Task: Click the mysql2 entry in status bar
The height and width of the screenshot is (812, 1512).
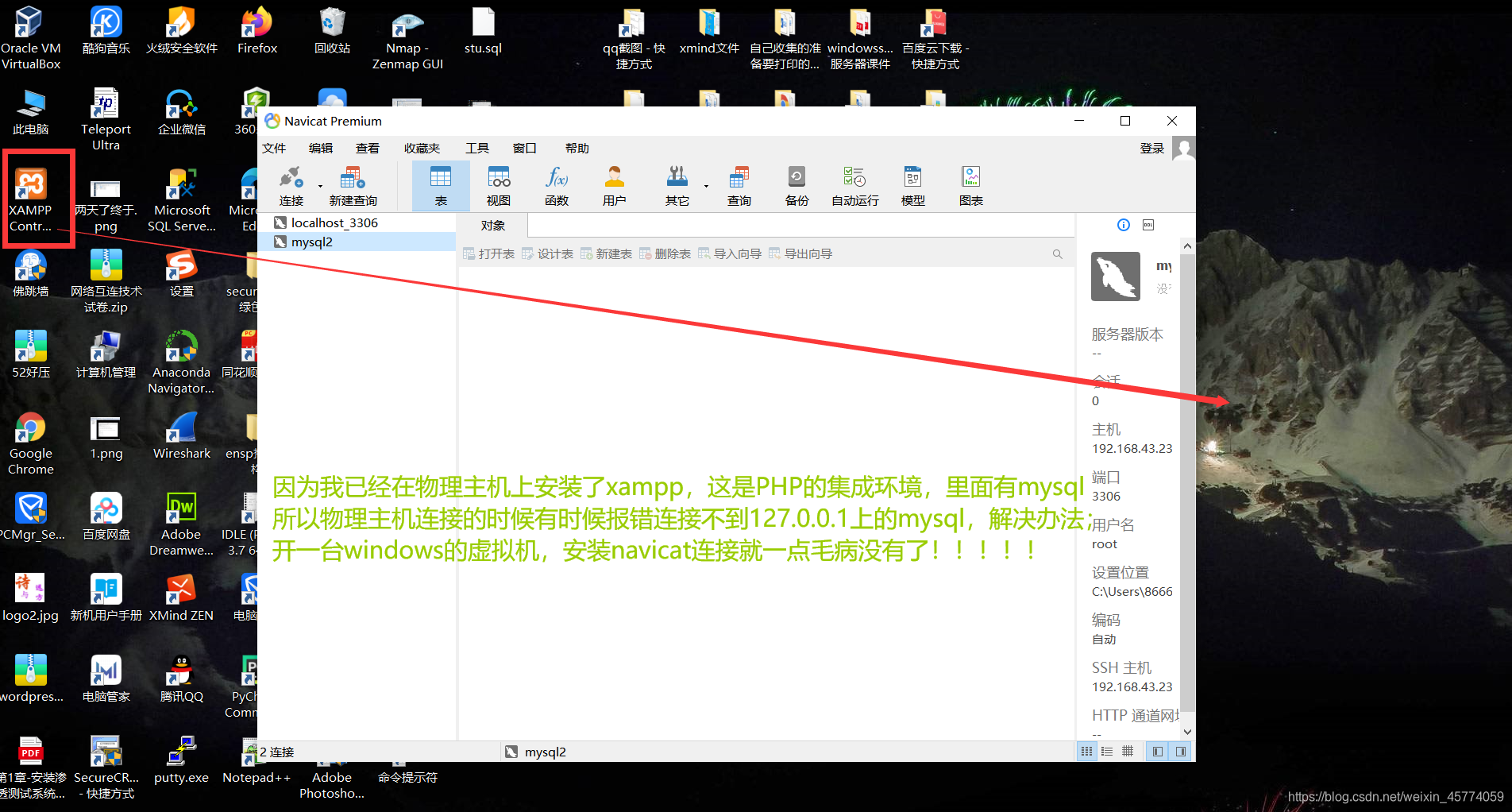Action: click(536, 752)
